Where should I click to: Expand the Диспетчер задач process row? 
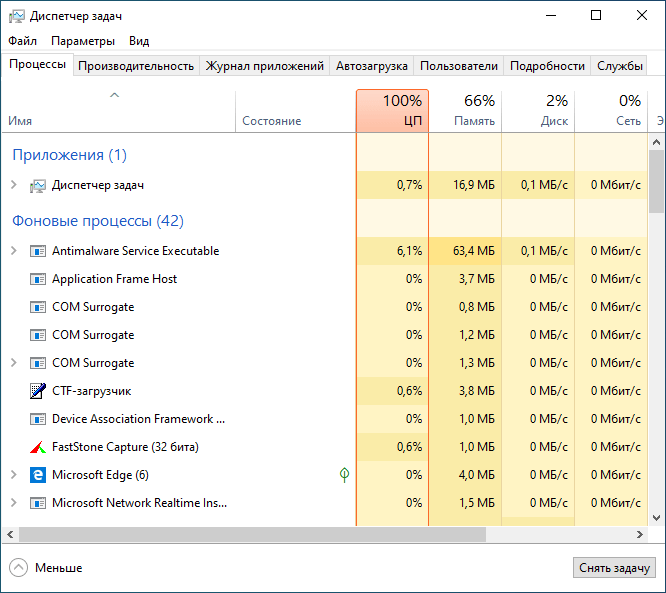tap(13, 185)
